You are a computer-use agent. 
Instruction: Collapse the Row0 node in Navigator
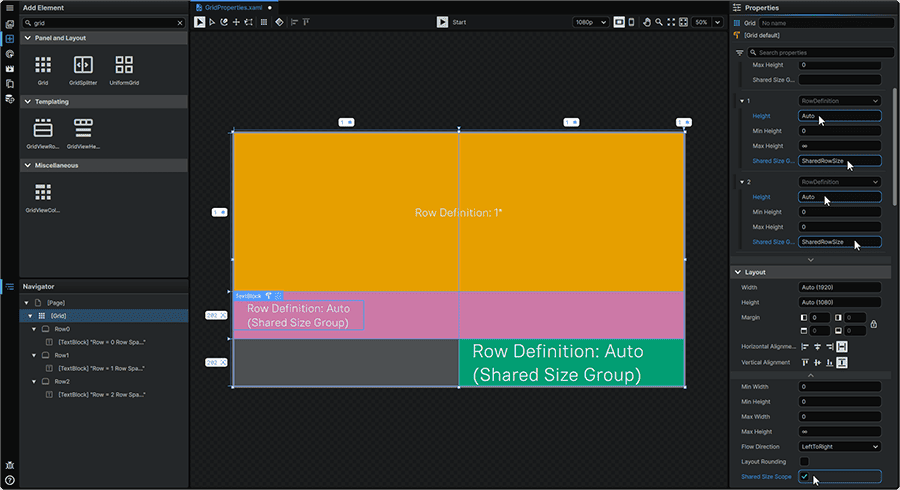point(34,329)
